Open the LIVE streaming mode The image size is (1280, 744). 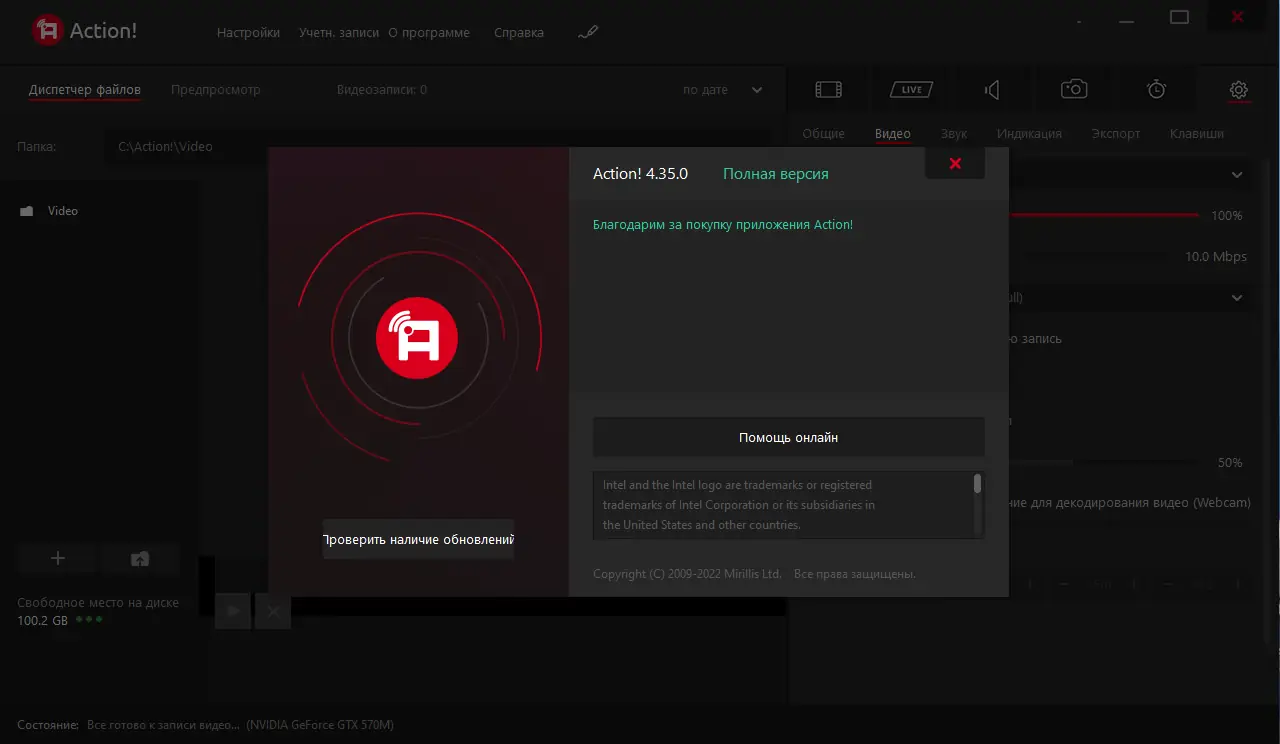[911, 90]
